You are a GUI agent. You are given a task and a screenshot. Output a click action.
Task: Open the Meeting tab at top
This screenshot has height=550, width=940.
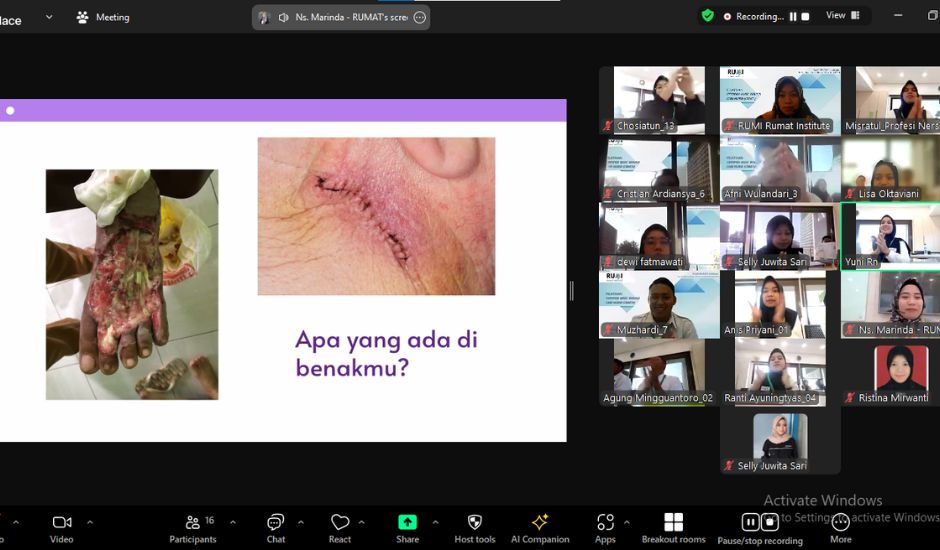[x=103, y=17]
